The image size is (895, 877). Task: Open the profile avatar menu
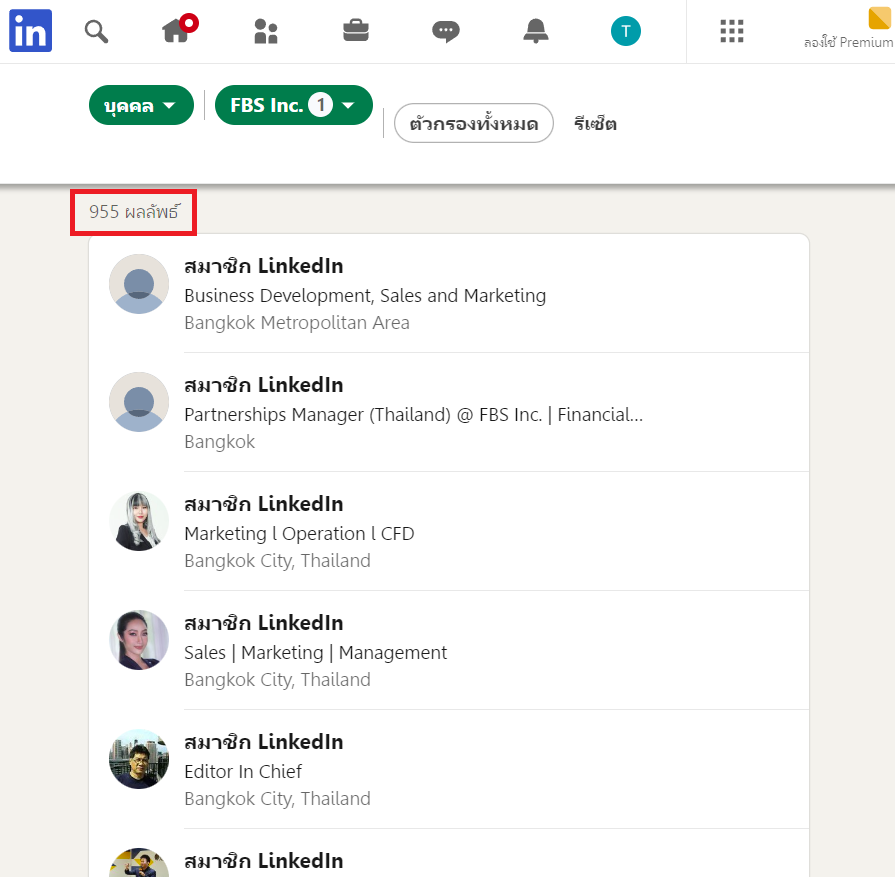tap(626, 31)
